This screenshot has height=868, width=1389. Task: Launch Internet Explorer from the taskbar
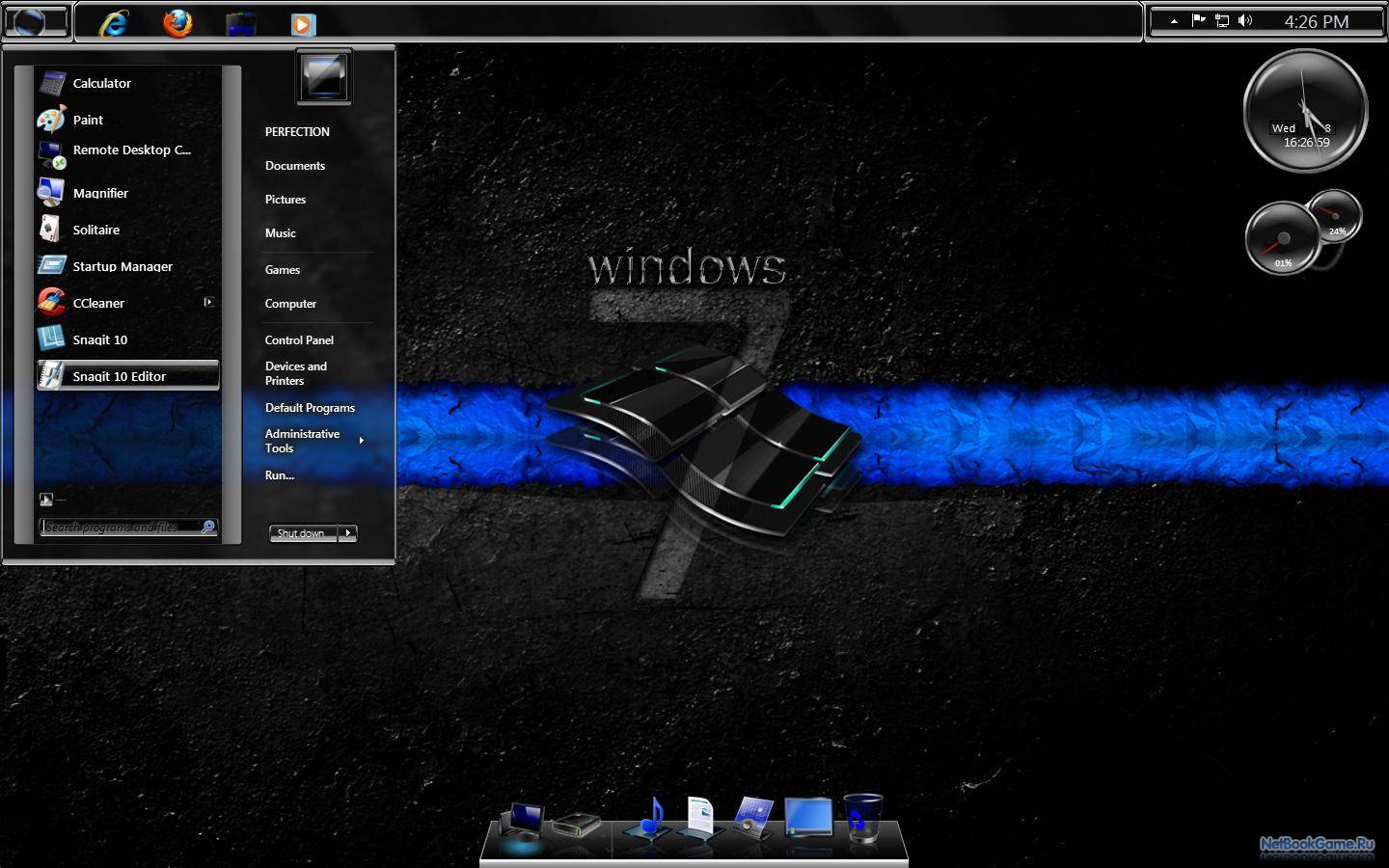coord(115,23)
